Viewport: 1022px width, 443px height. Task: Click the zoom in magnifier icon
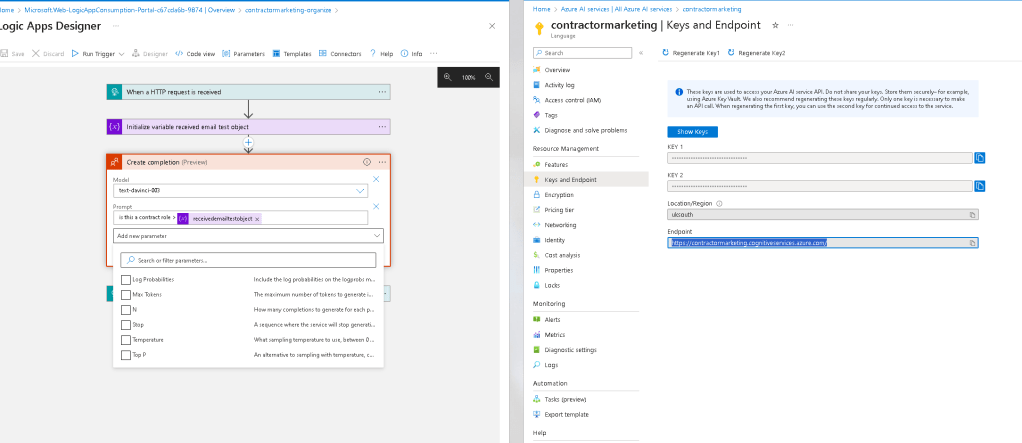click(448, 77)
